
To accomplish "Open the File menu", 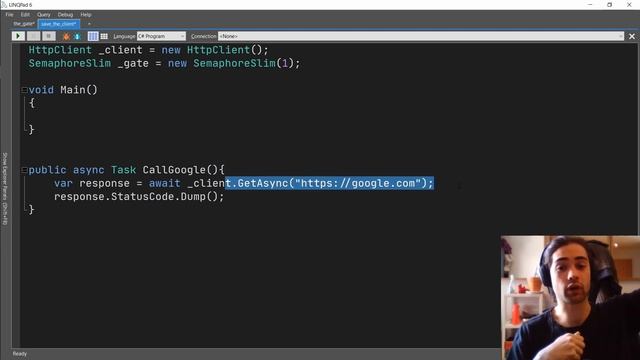I will point(9,15).
